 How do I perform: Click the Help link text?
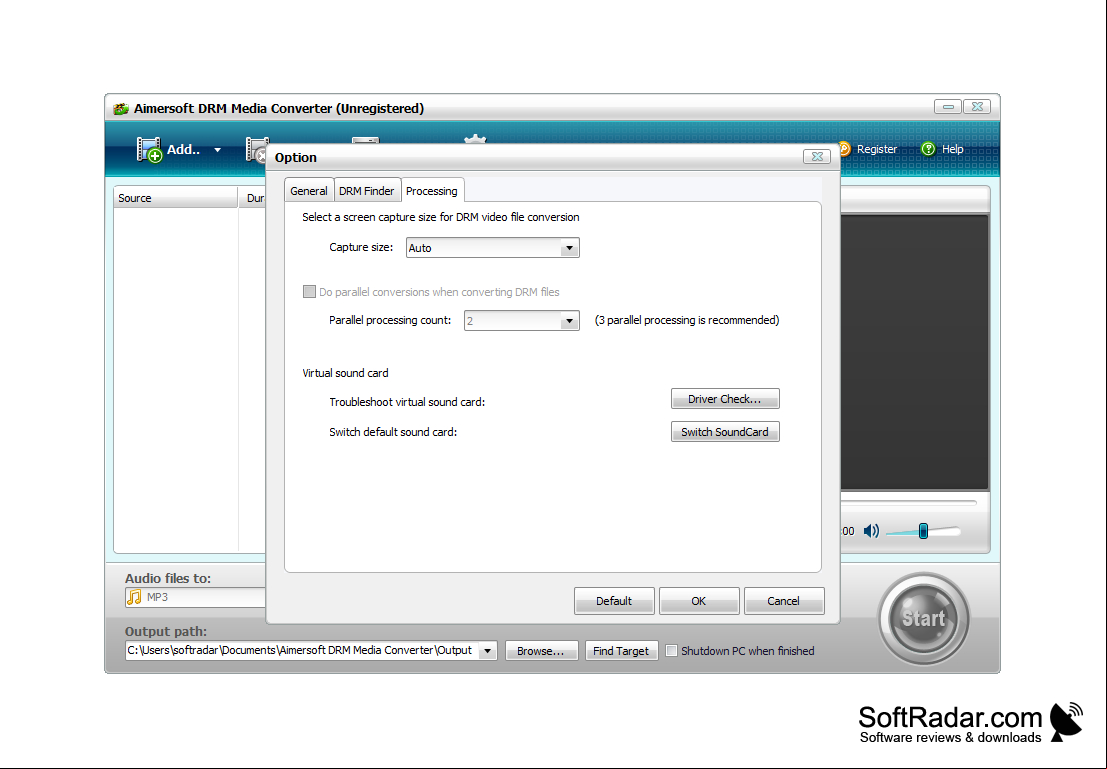click(952, 149)
